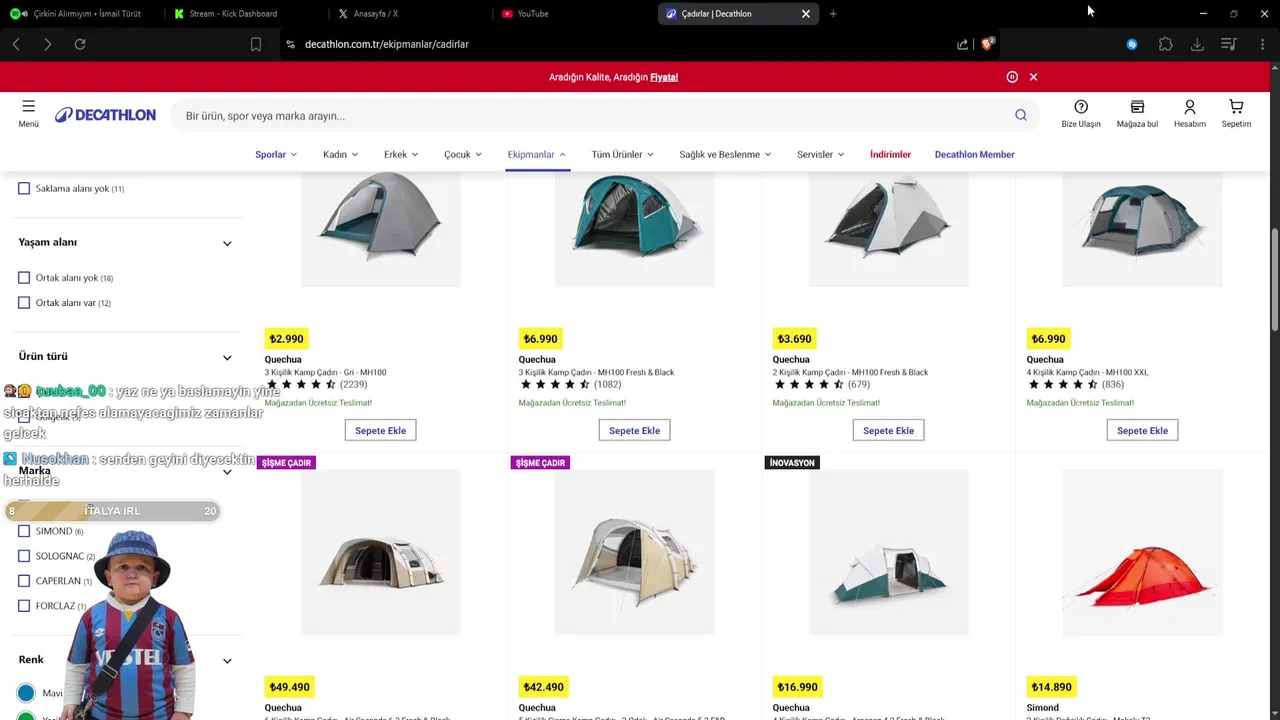The height and width of the screenshot is (720, 1280).
Task: Click the Bize Ulaşın help icon
Action: [x=1081, y=108]
